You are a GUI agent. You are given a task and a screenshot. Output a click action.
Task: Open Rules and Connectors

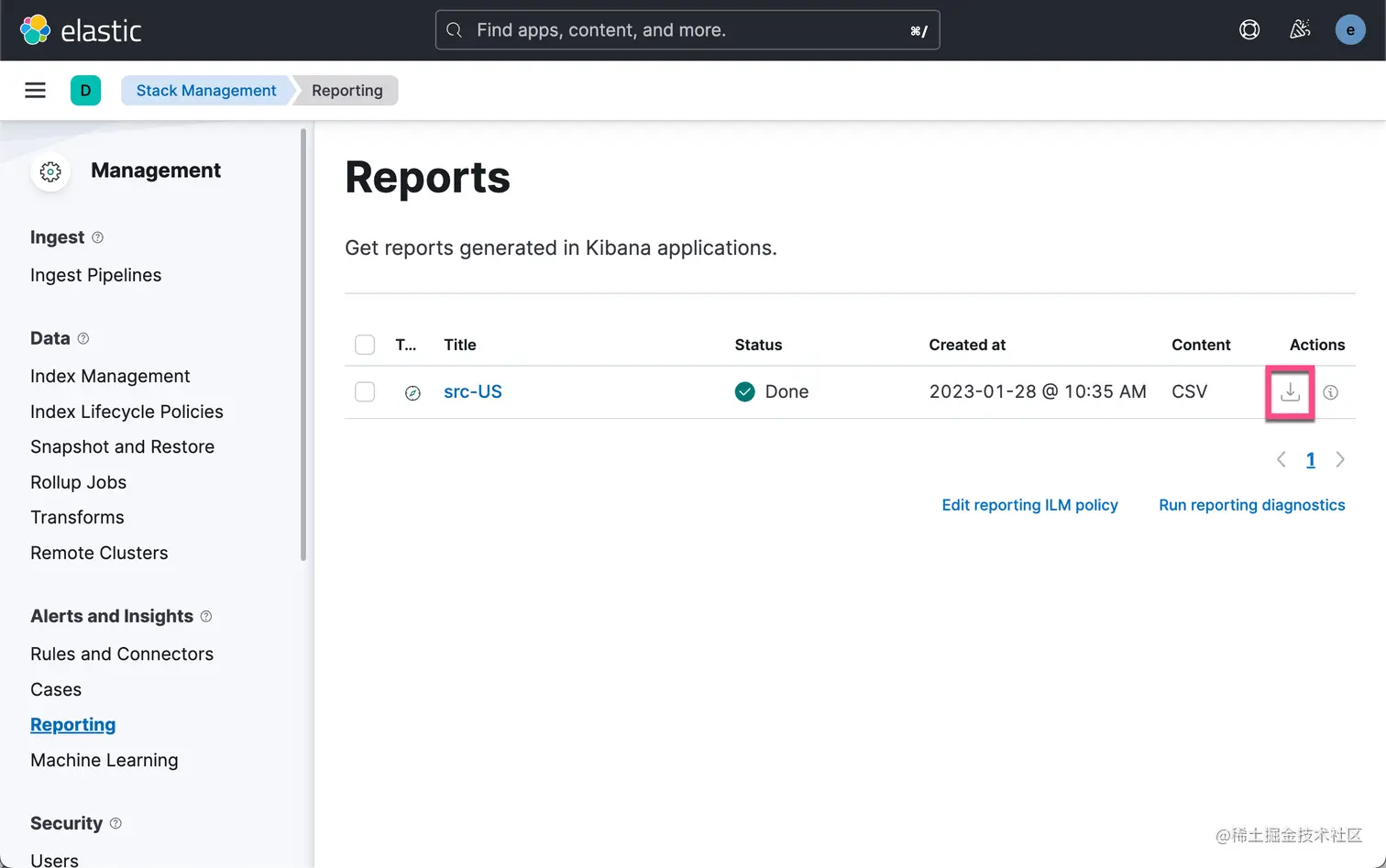pos(122,654)
